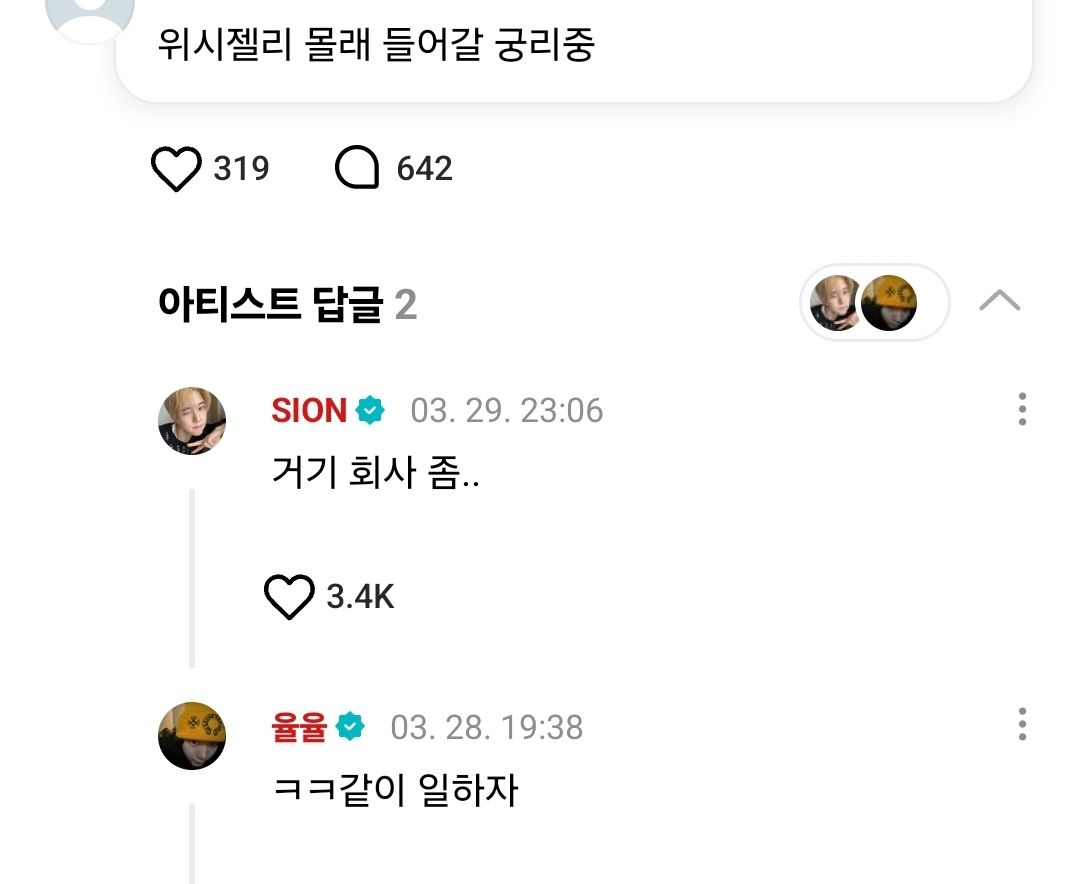This screenshot has height=884, width=1080.
Task: Tap 율율's reply text ㅋㅋ같이 일하자
Action: tap(395, 790)
